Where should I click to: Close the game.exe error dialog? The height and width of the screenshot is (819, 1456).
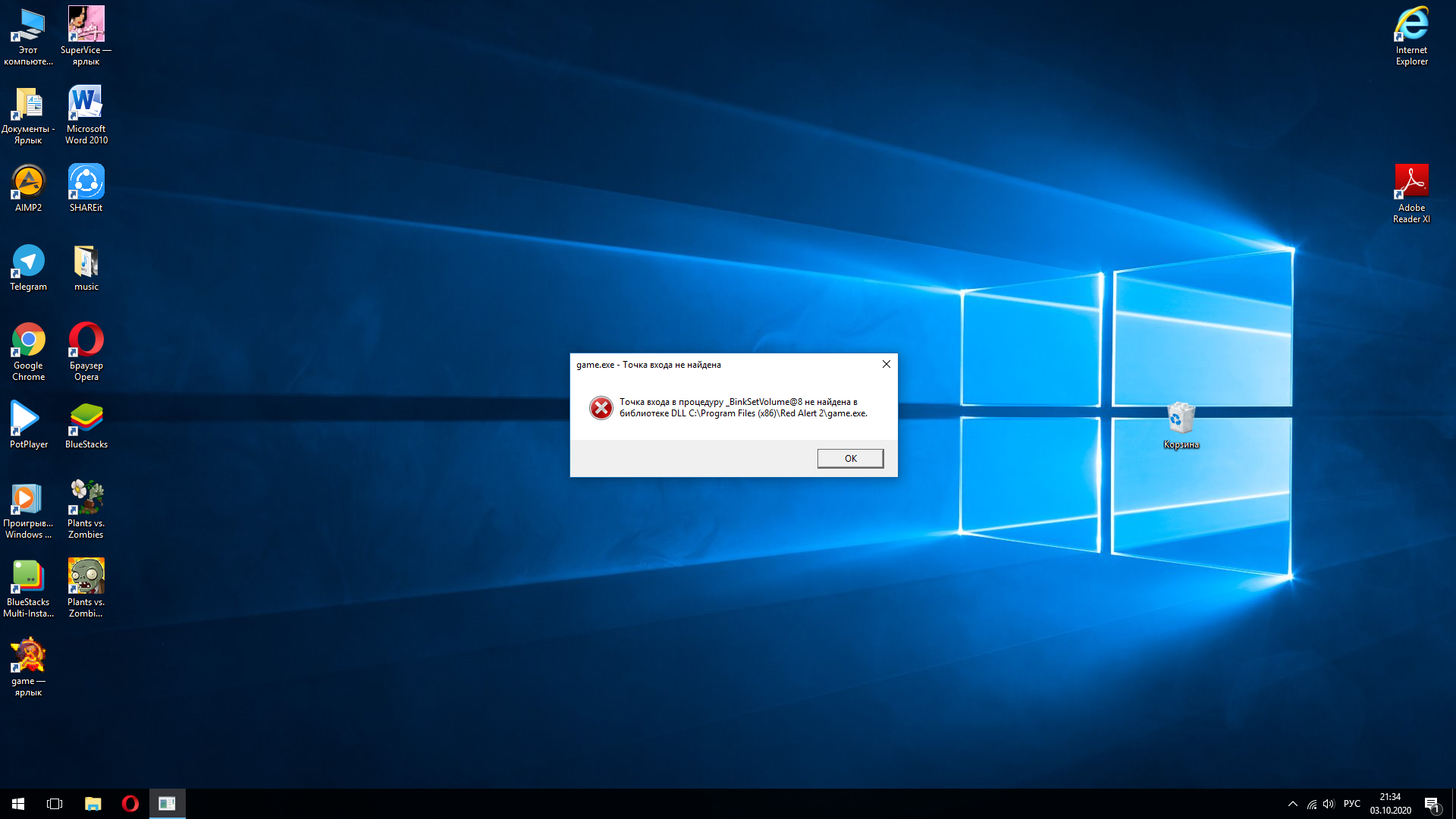[x=886, y=364]
